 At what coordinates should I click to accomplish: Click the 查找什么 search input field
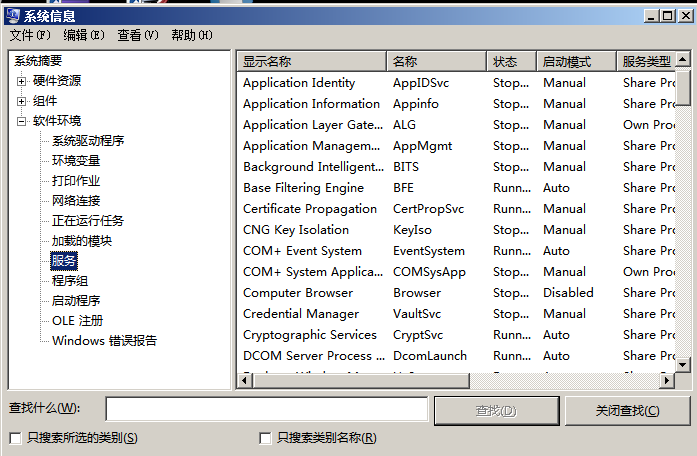click(267, 409)
